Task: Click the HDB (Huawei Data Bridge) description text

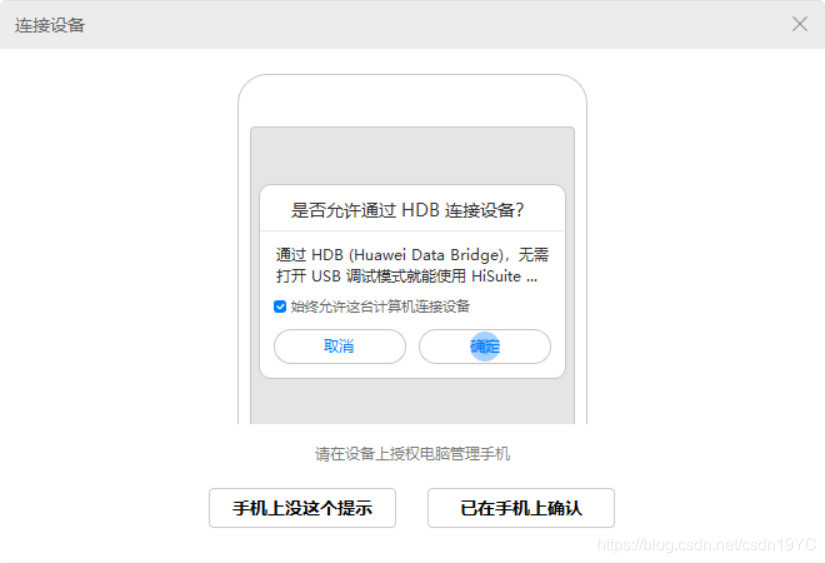Action: 412,265
